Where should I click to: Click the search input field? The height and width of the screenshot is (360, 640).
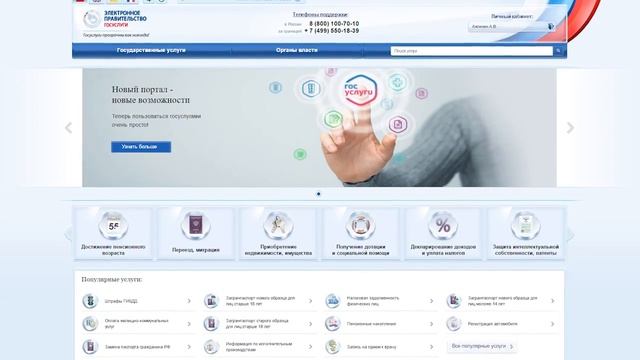tap(471, 51)
